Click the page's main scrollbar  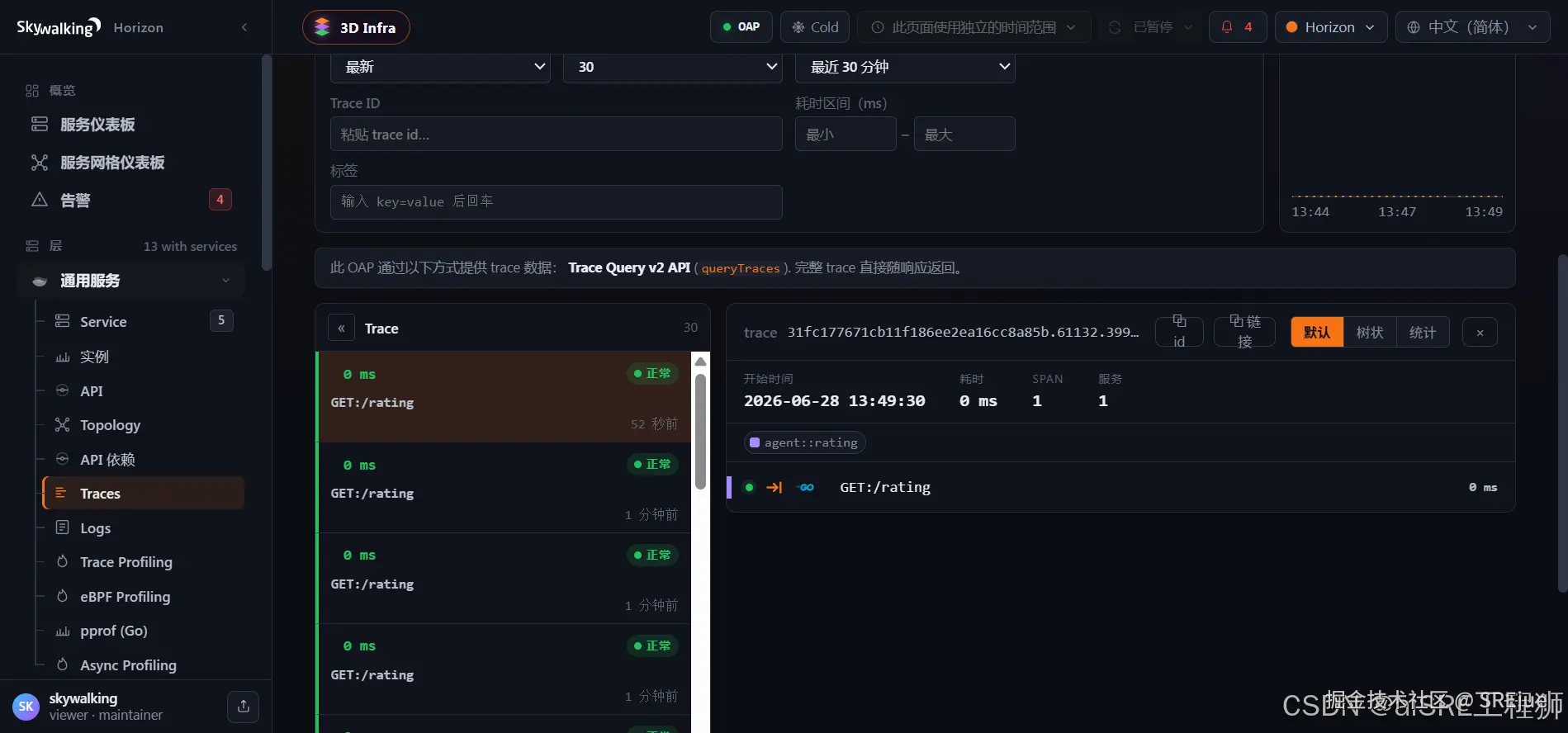tap(1562, 423)
